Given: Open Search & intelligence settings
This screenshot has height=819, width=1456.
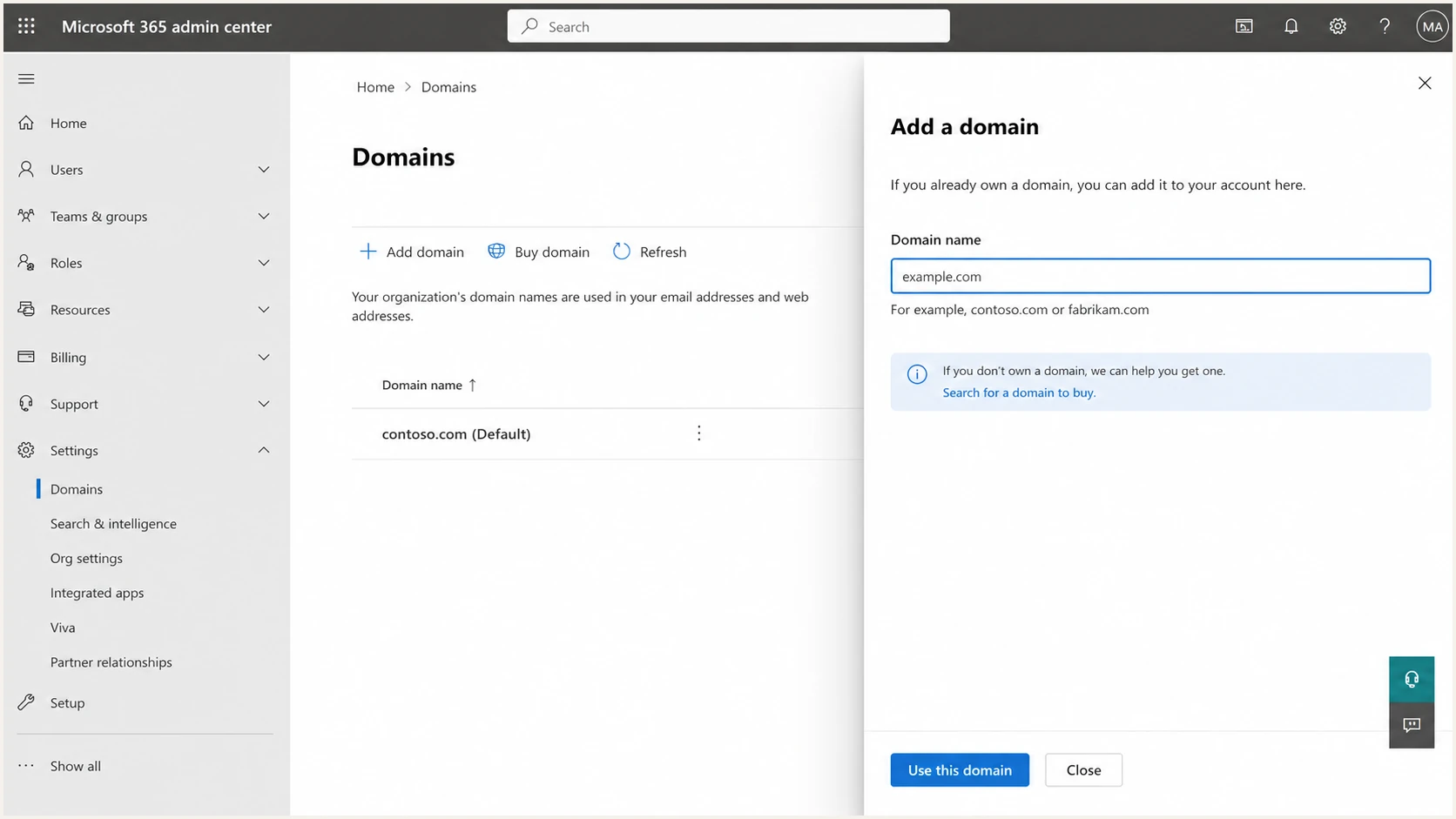Looking at the screenshot, I should 113,523.
